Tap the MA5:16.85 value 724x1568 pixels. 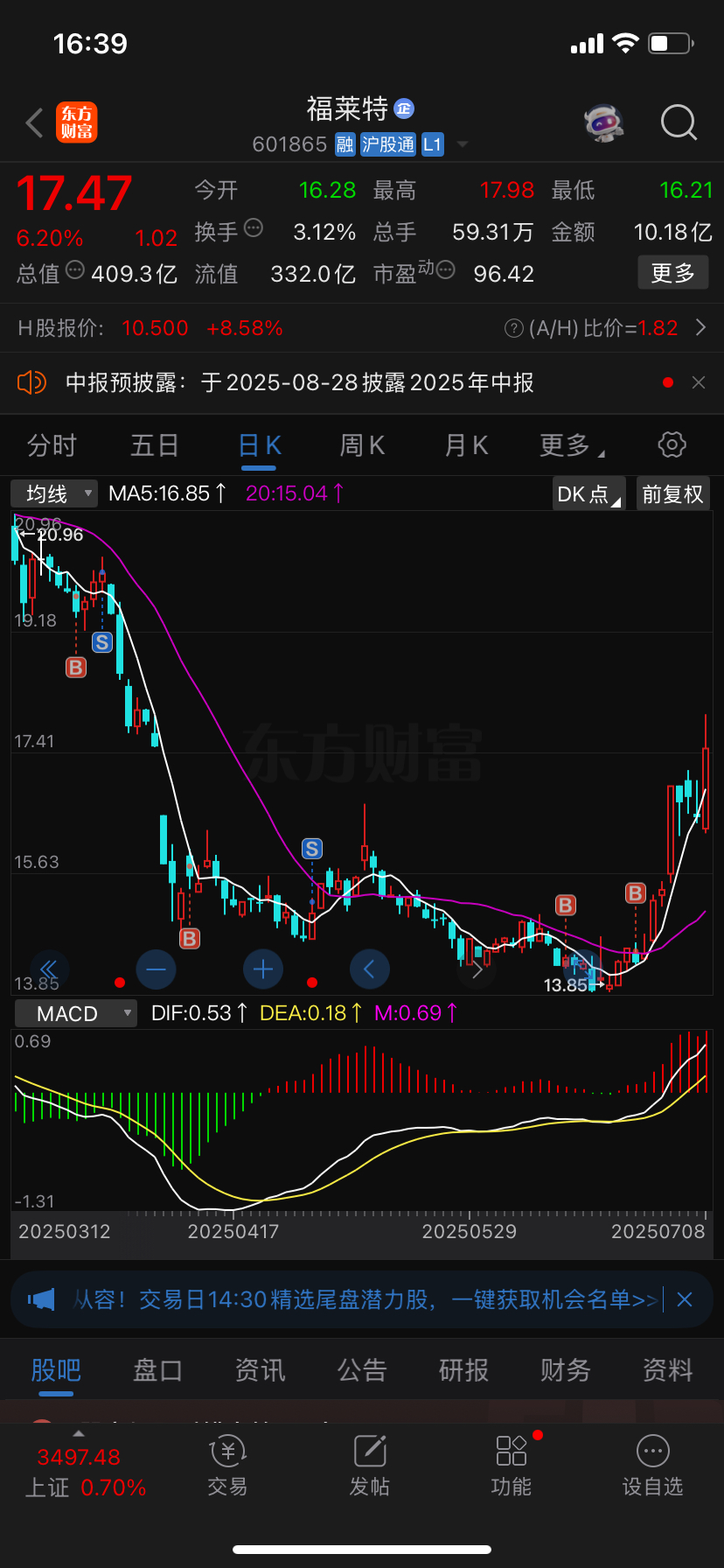tap(168, 493)
